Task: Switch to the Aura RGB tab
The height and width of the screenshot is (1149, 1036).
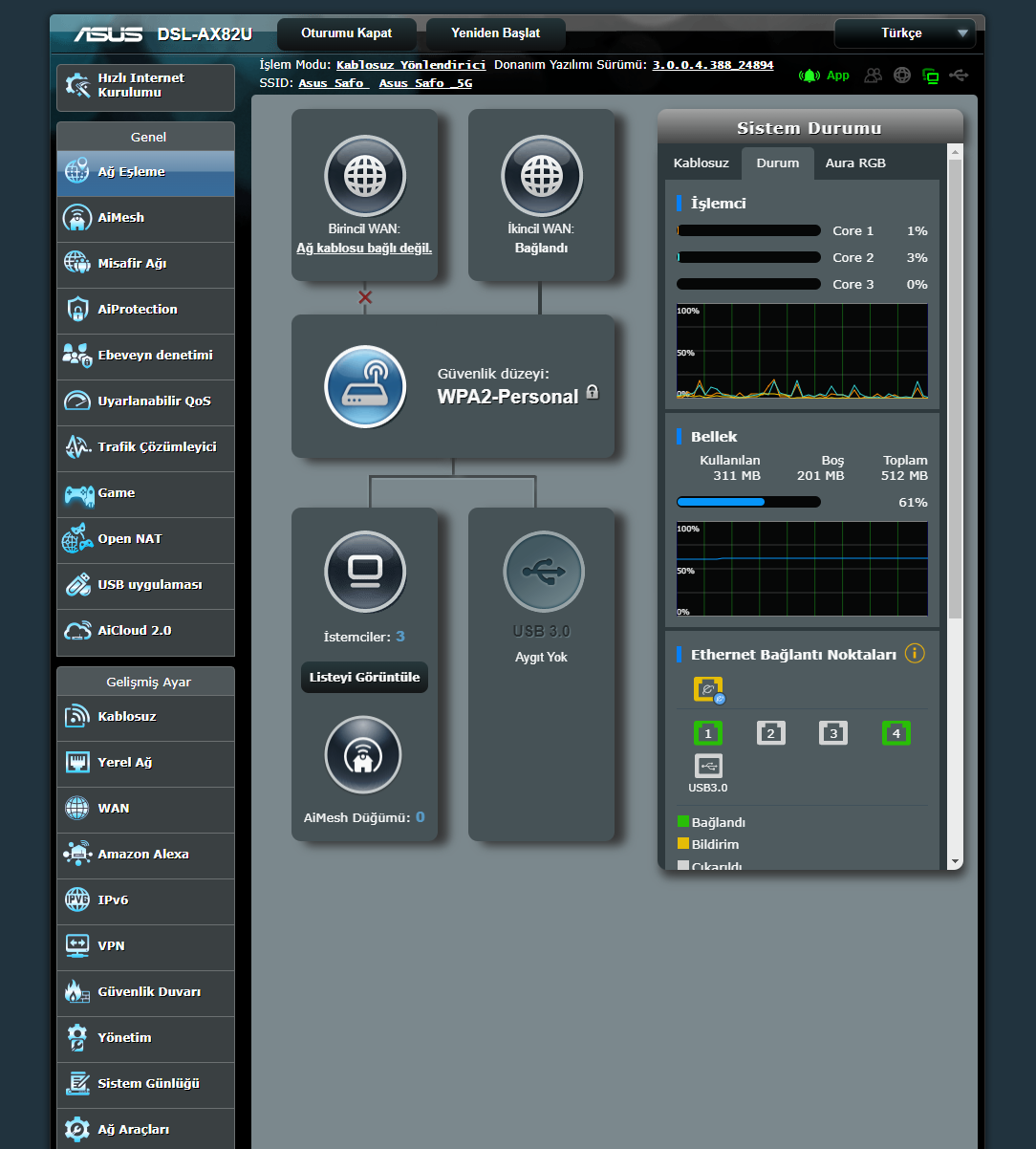Action: (855, 163)
